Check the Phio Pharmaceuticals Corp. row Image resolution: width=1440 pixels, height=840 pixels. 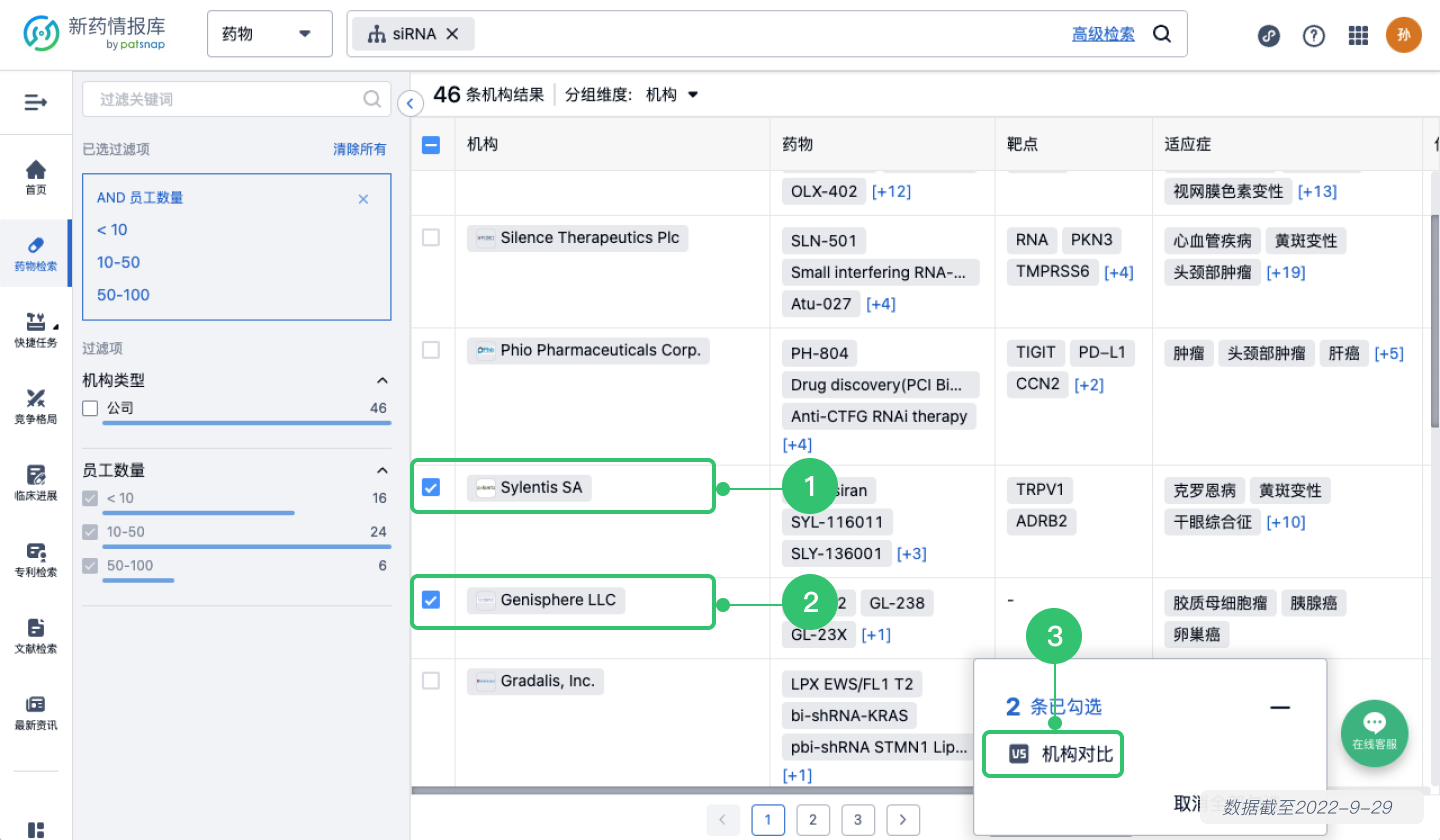tap(431, 350)
